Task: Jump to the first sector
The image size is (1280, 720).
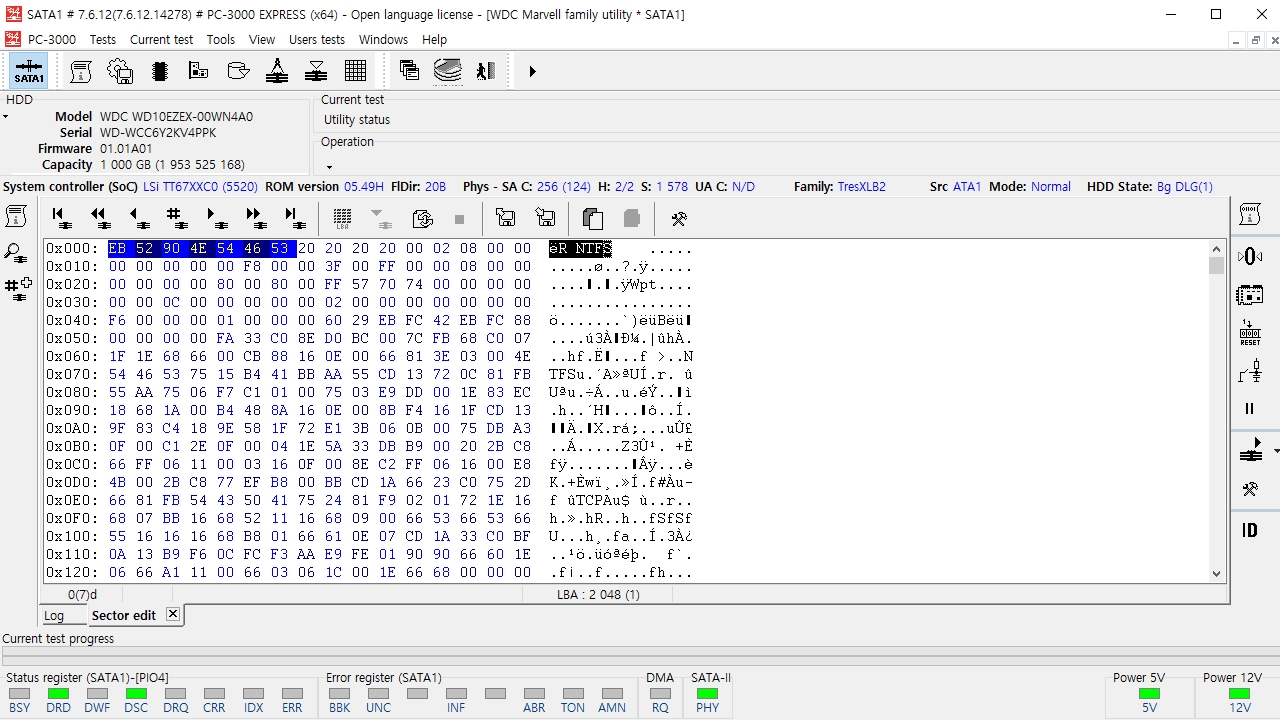Action: (x=60, y=218)
